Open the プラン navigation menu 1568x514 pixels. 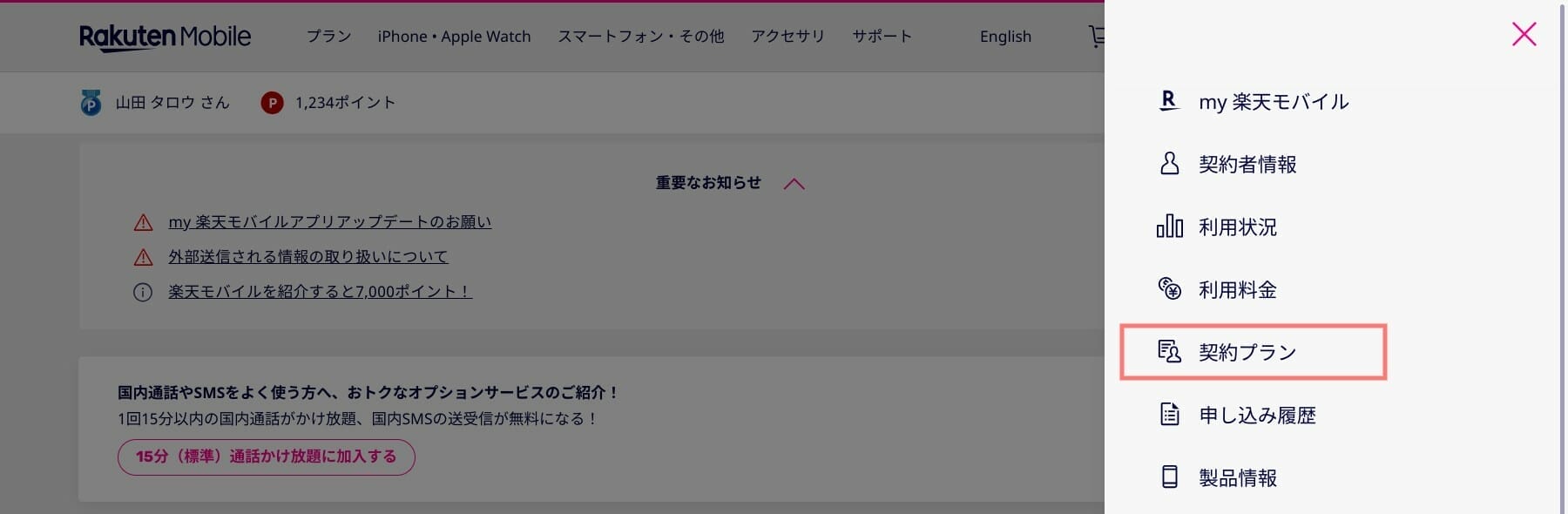(x=328, y=37)
